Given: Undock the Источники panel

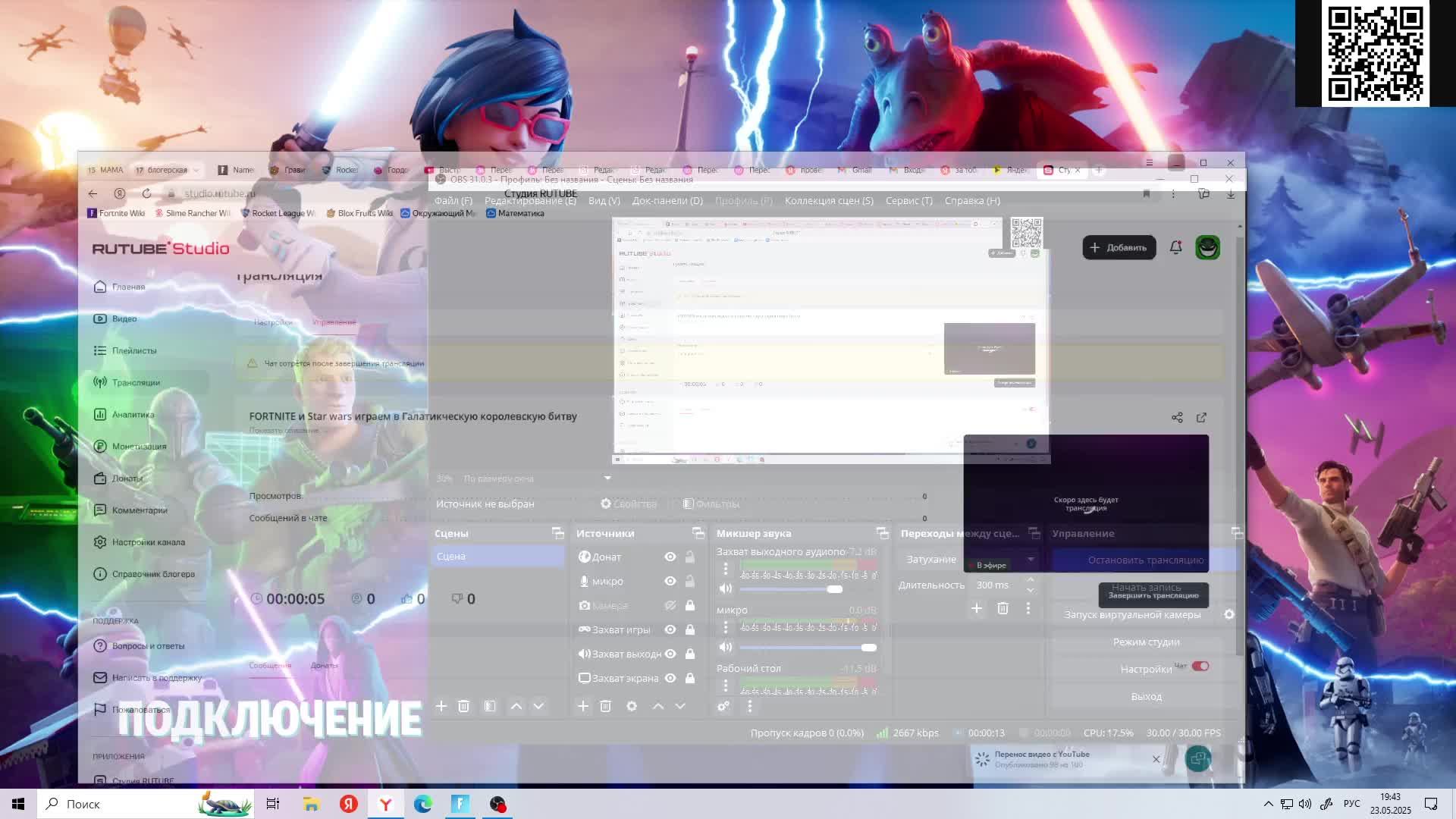Looking at the screenshot, I should pos(698,533).
